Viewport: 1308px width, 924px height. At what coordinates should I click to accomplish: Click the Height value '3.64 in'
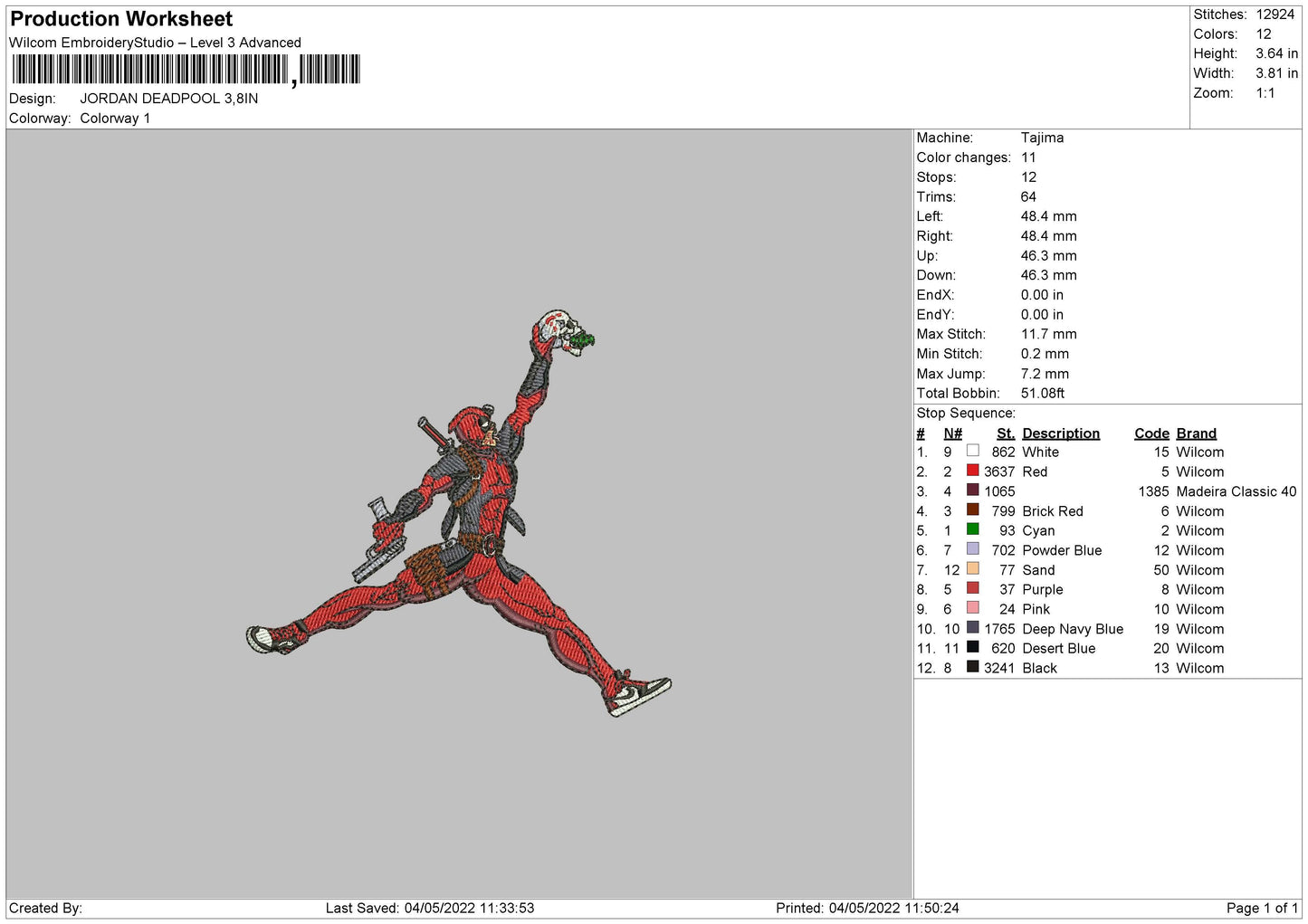(x=1276, y=54)
